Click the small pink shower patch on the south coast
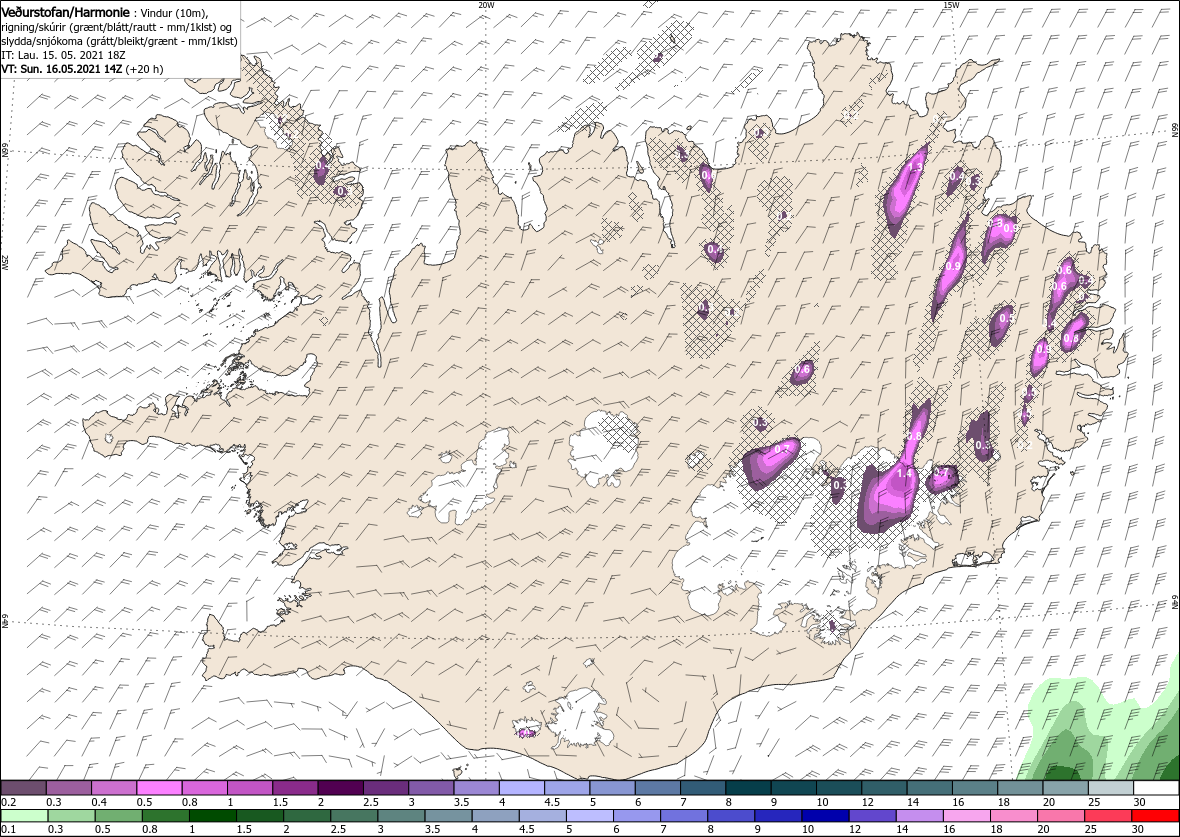 coord(527,732)
